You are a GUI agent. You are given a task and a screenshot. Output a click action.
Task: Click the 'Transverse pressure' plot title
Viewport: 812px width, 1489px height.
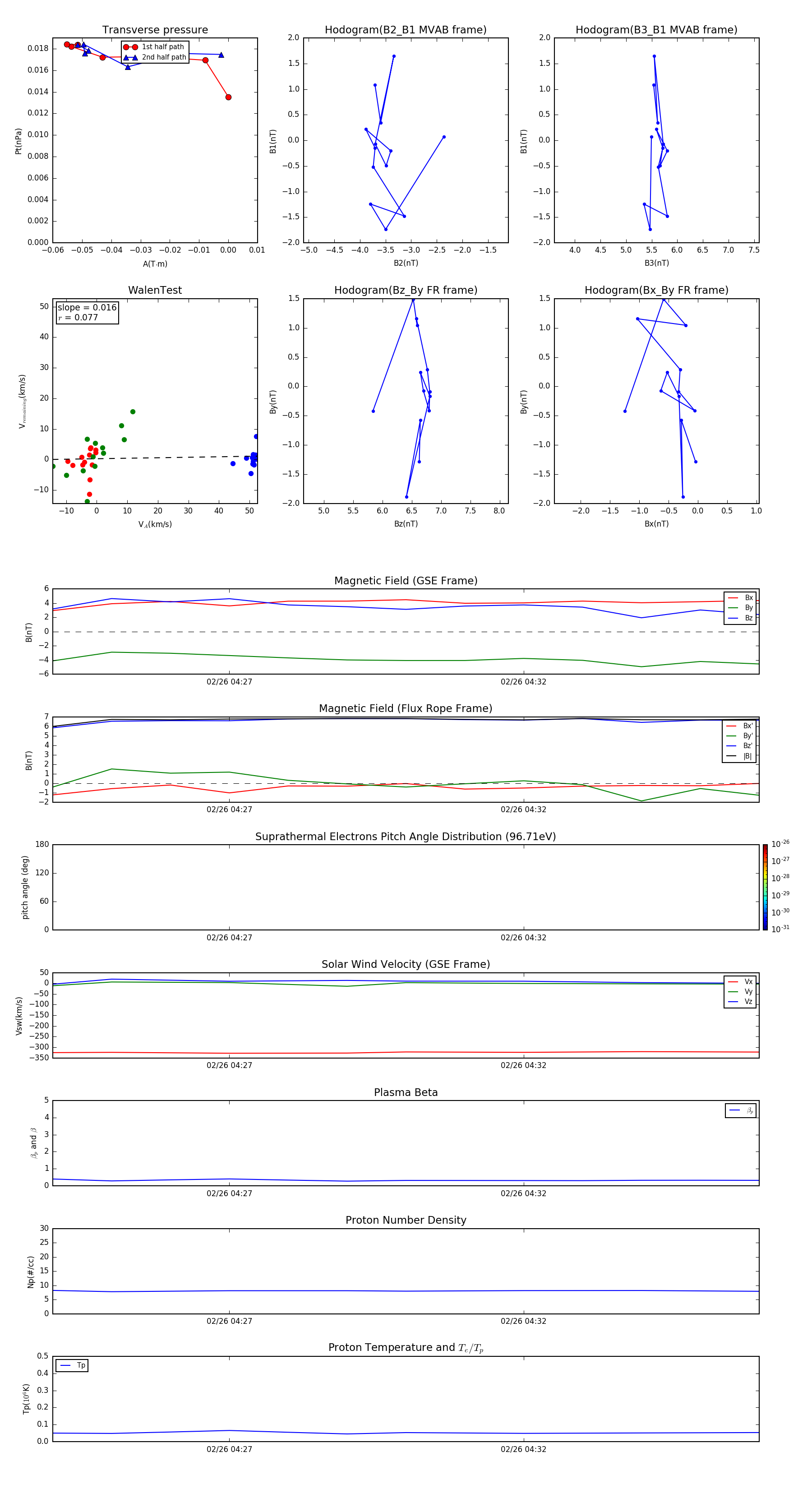(155, 30)
